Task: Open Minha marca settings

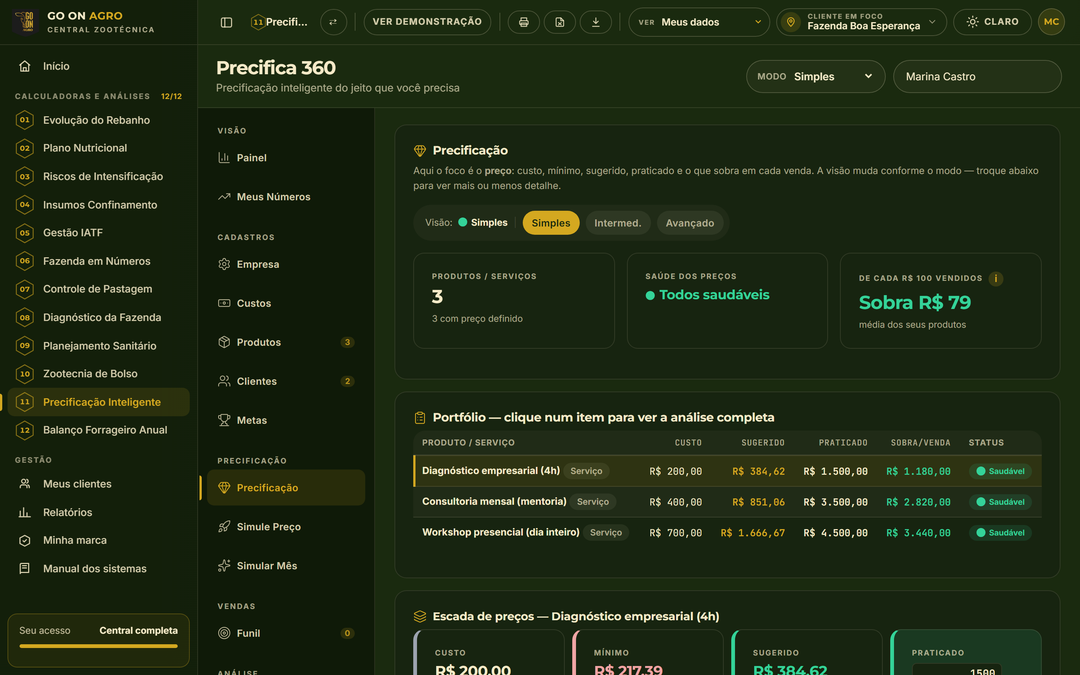Action: (x=98, y=541)
